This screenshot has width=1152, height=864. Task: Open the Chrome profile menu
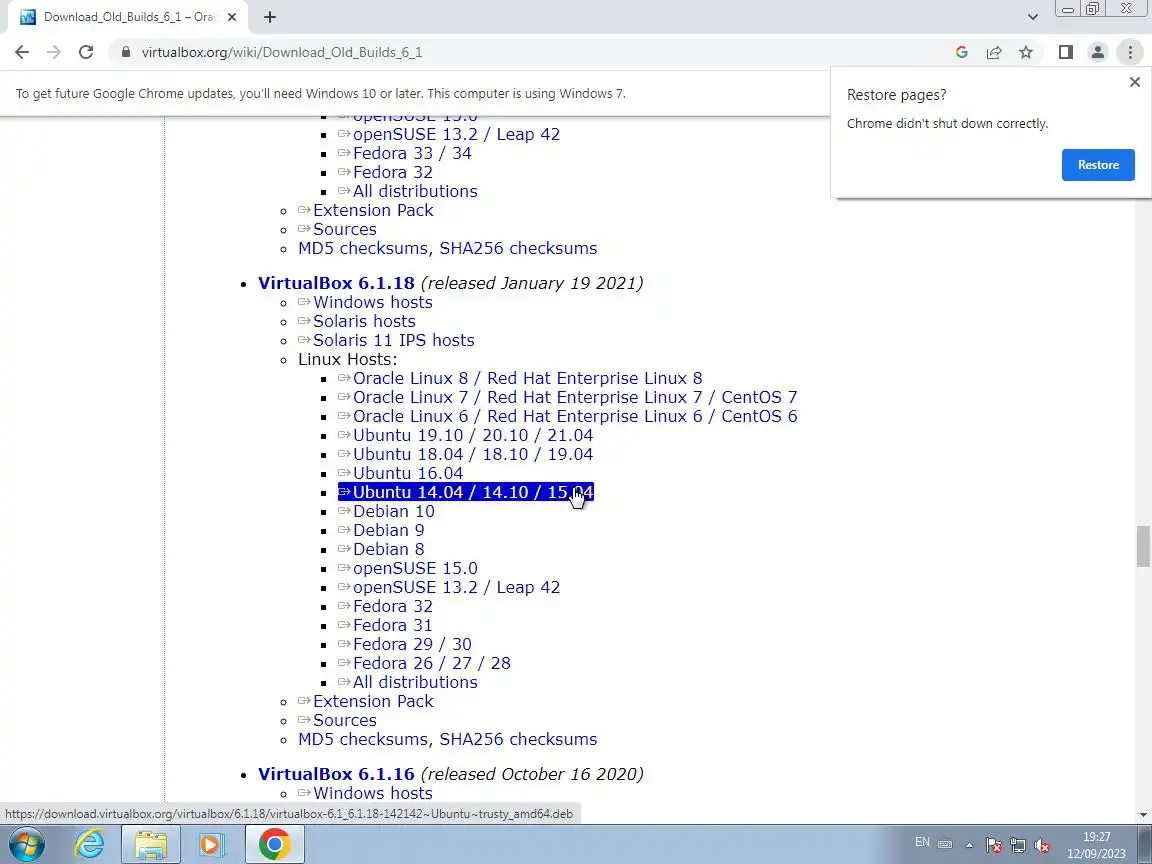click(1098, 52)
